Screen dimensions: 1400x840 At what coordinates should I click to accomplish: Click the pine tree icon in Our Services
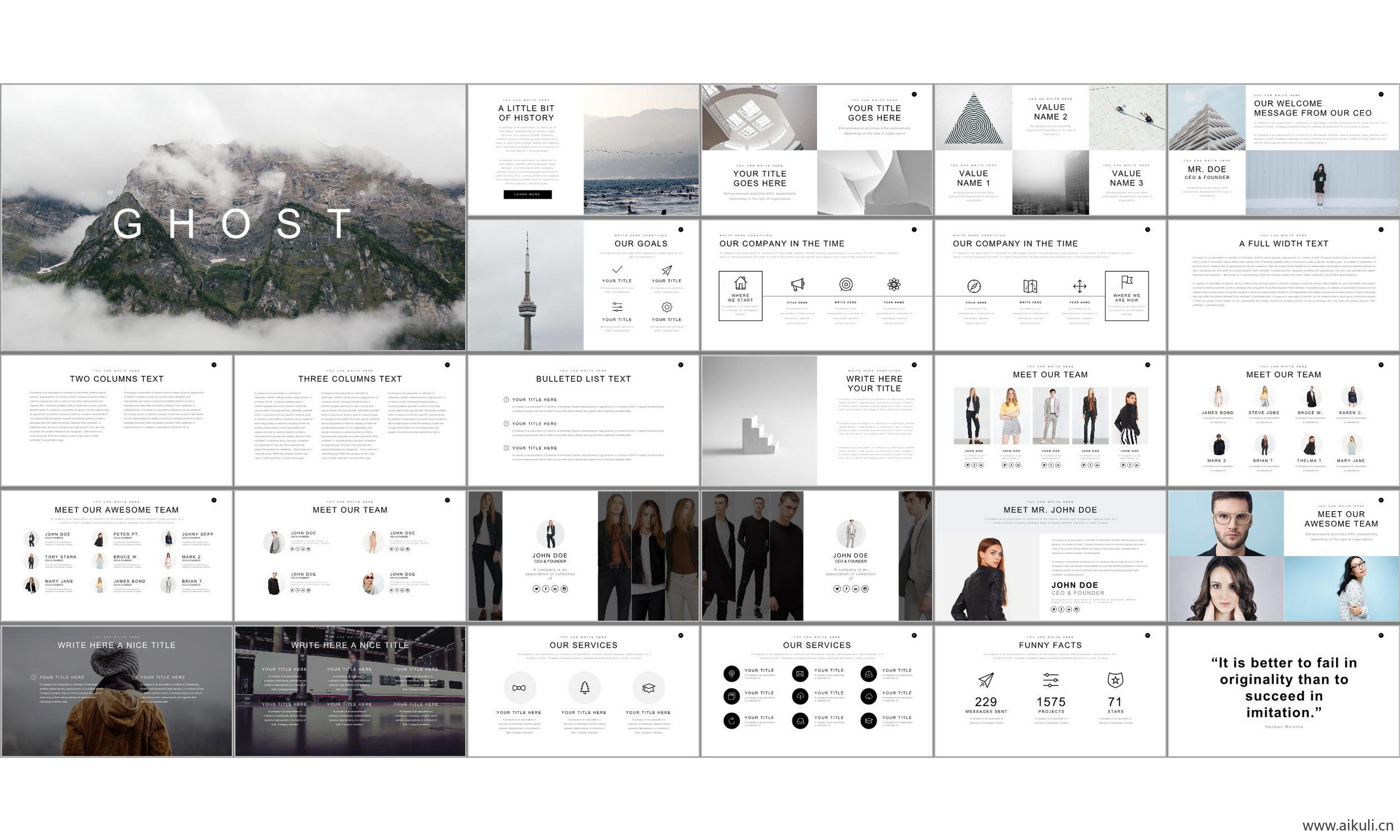click(584, 688)
